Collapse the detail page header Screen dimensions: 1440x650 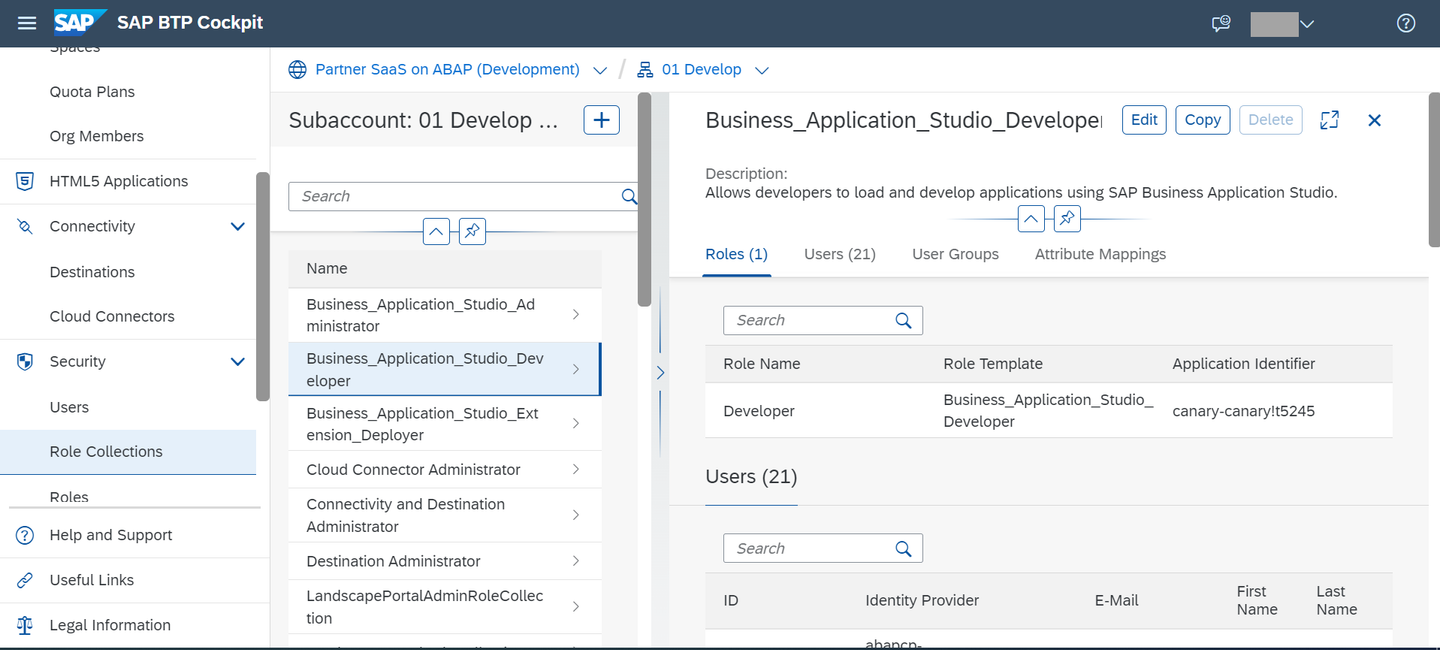1031,218
